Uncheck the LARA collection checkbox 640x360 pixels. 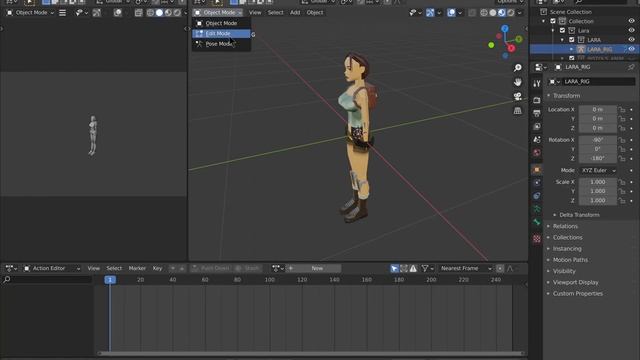coord(572,40)
